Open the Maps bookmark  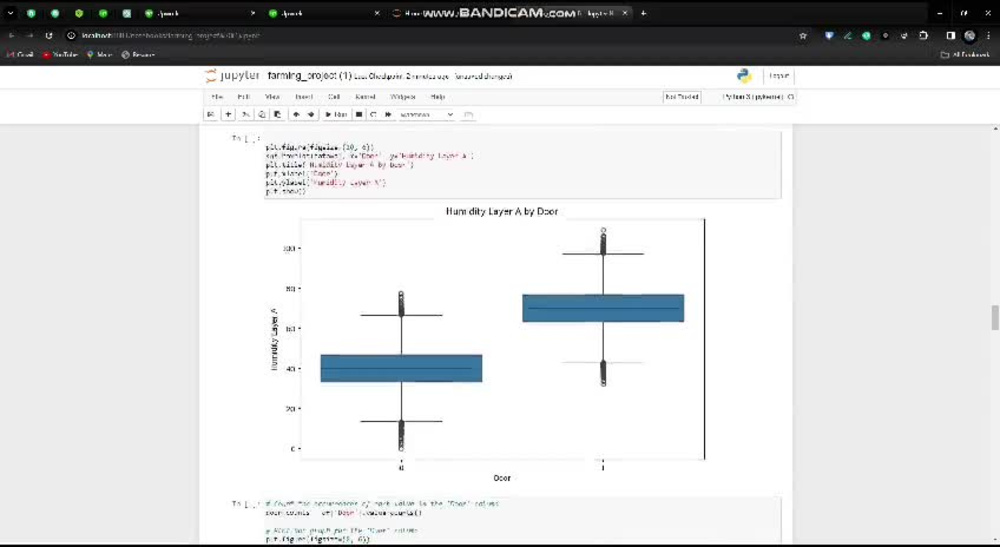pos(99,55)
